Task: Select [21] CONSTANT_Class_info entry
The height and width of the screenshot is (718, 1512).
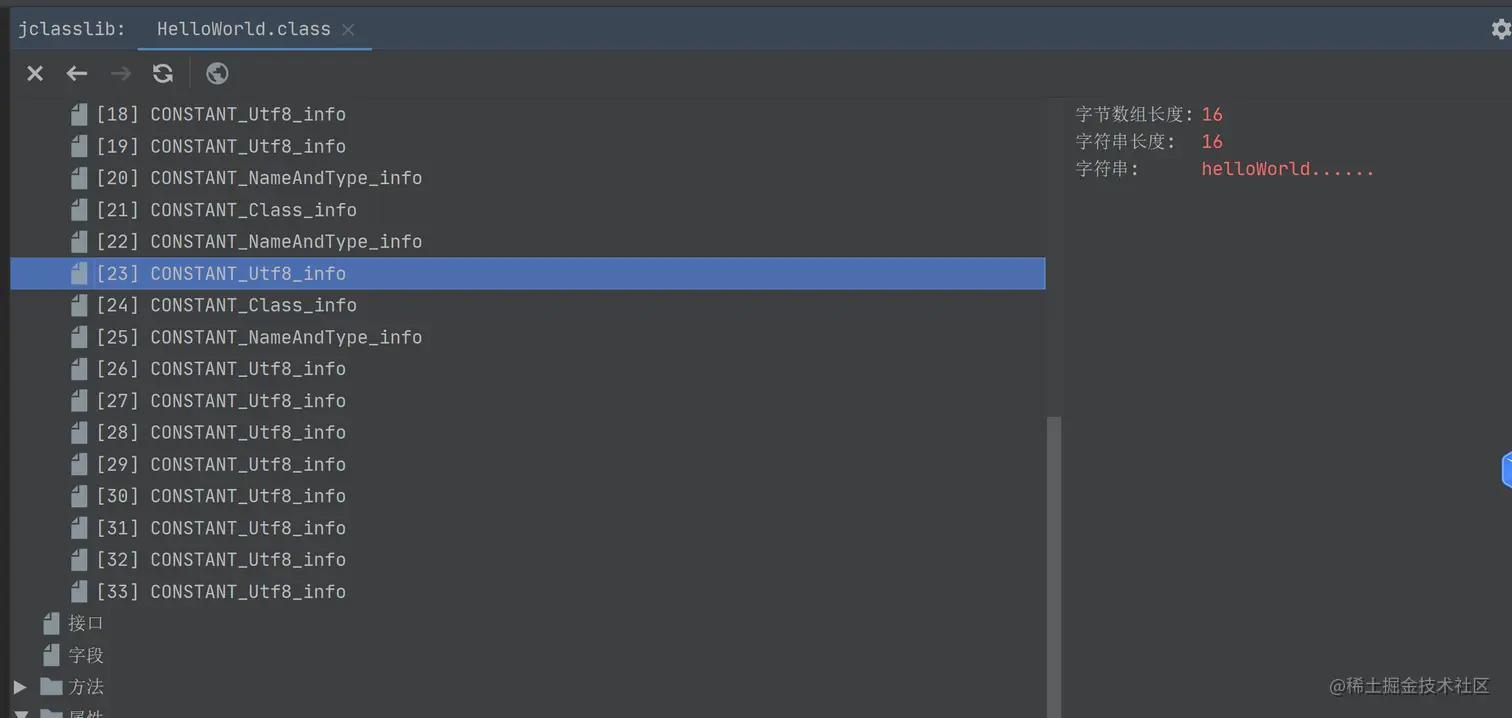Action: point(253,210)
